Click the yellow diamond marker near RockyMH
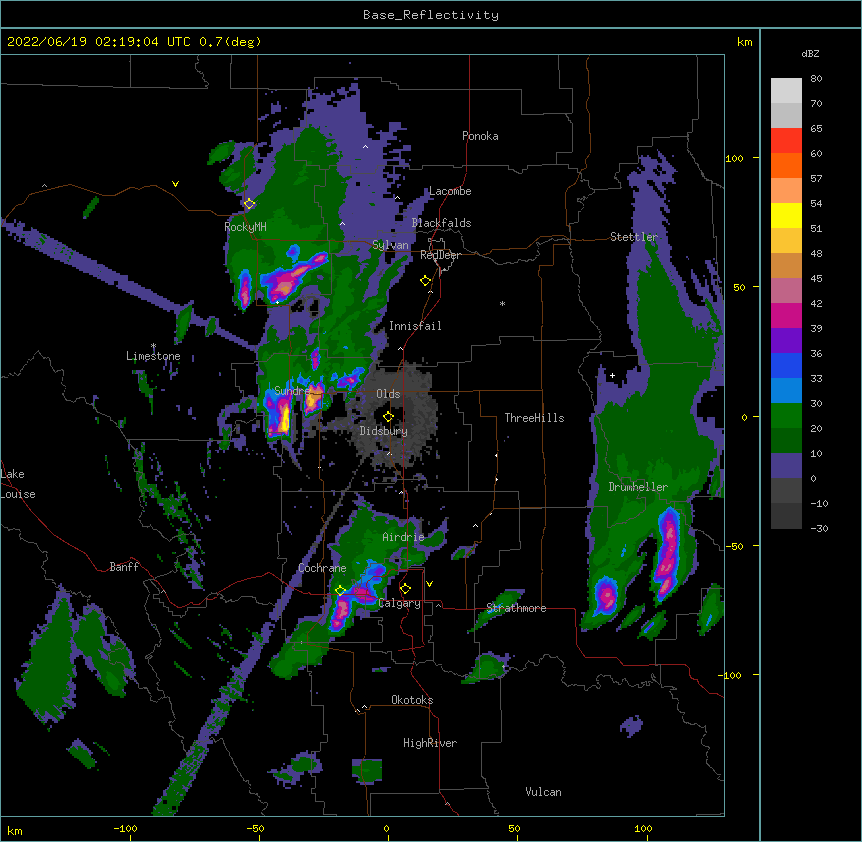The height and width of the screenshot is (842, 862). [249, 204]
